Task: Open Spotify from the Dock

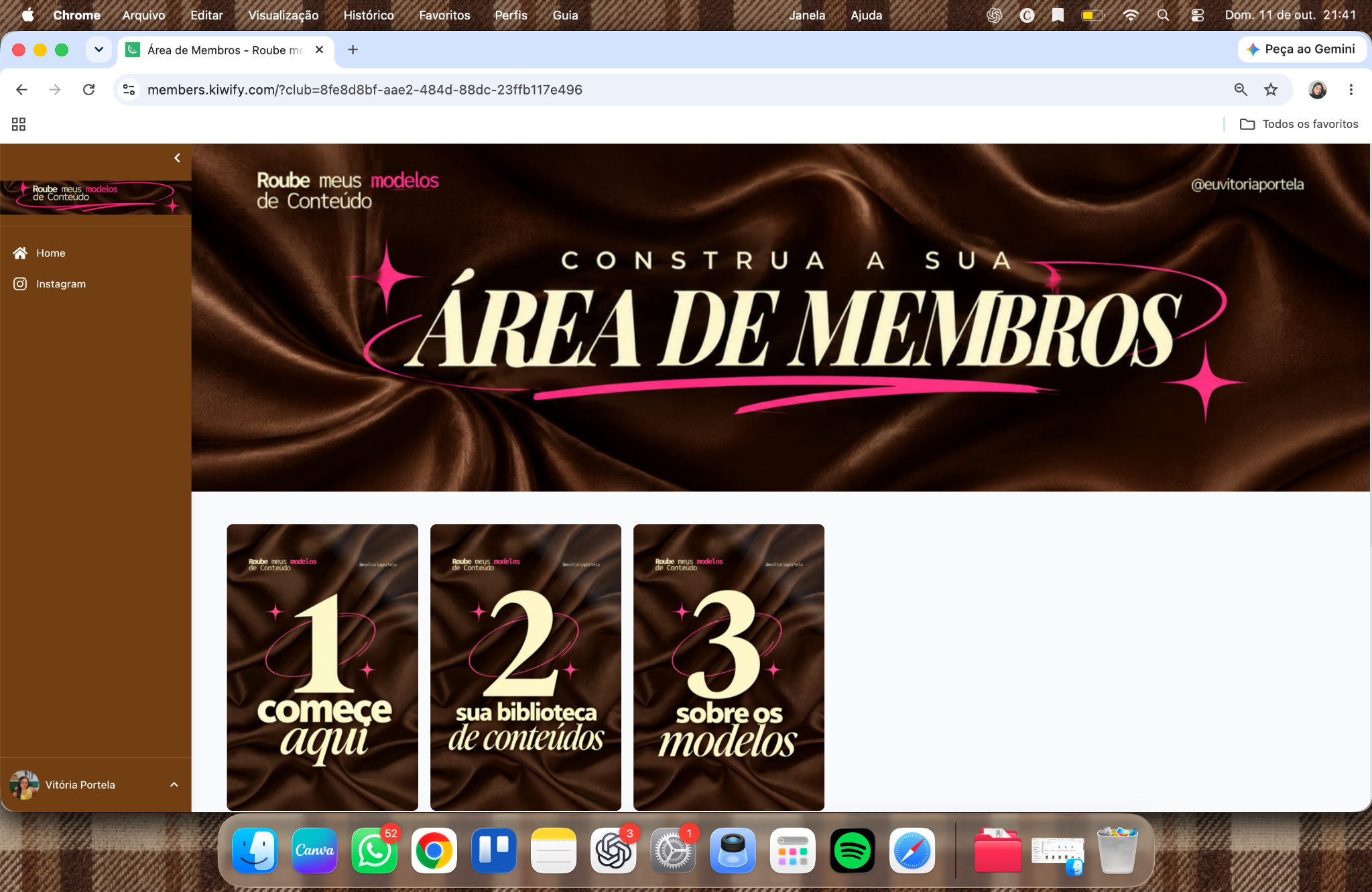Action: click(852, 850)
